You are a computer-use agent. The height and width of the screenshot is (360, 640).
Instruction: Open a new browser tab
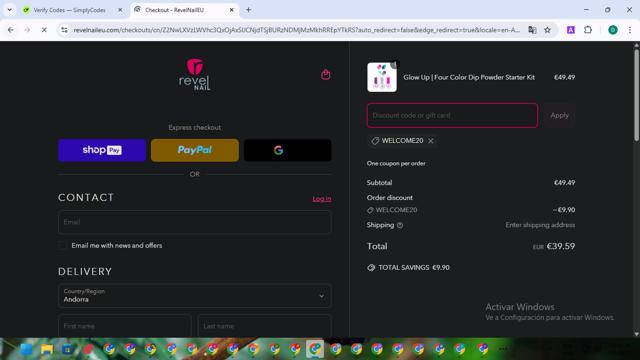click(248, 10)
